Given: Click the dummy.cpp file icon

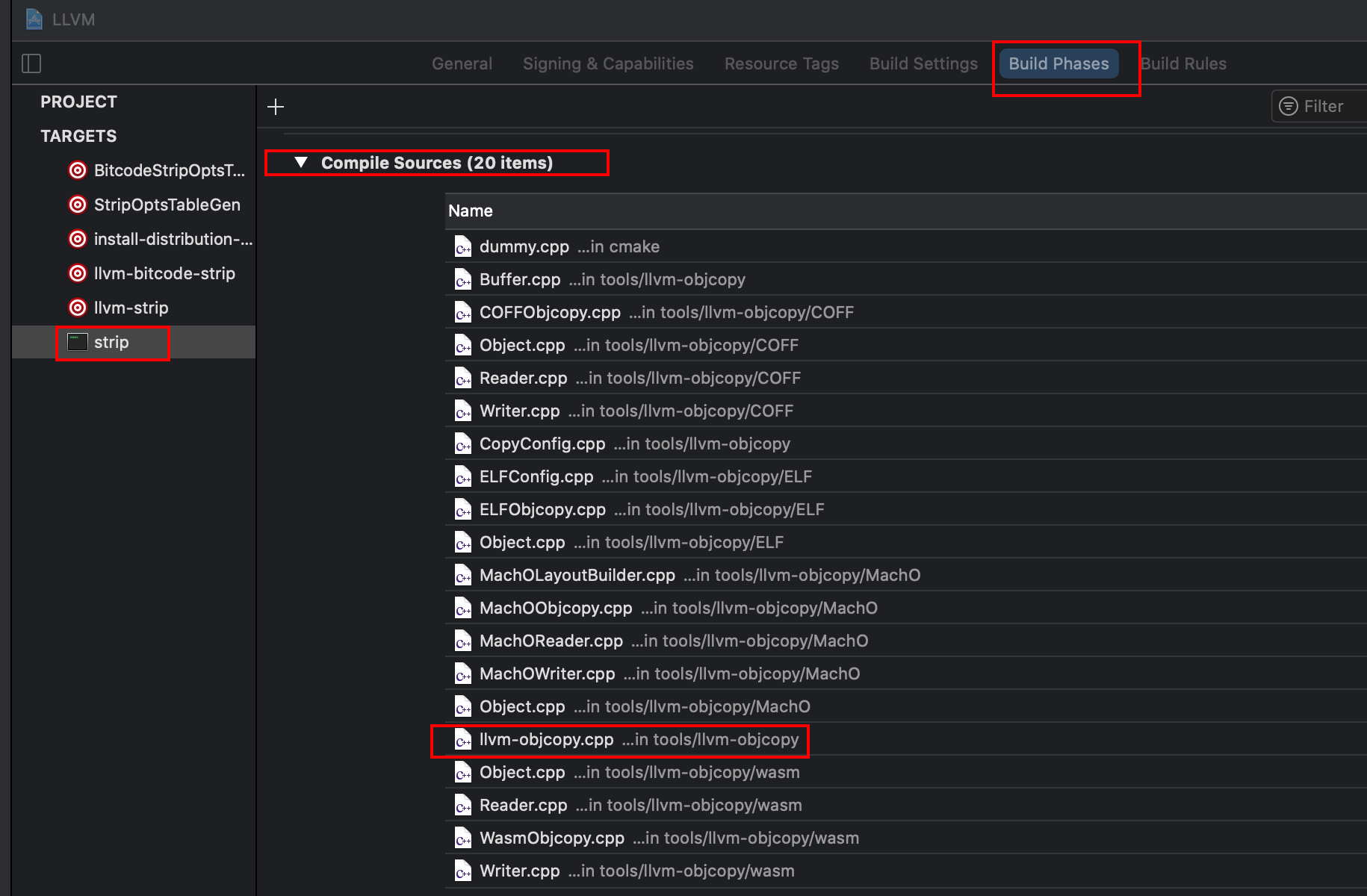Looking at the screenshot, I should click(463, 246).
